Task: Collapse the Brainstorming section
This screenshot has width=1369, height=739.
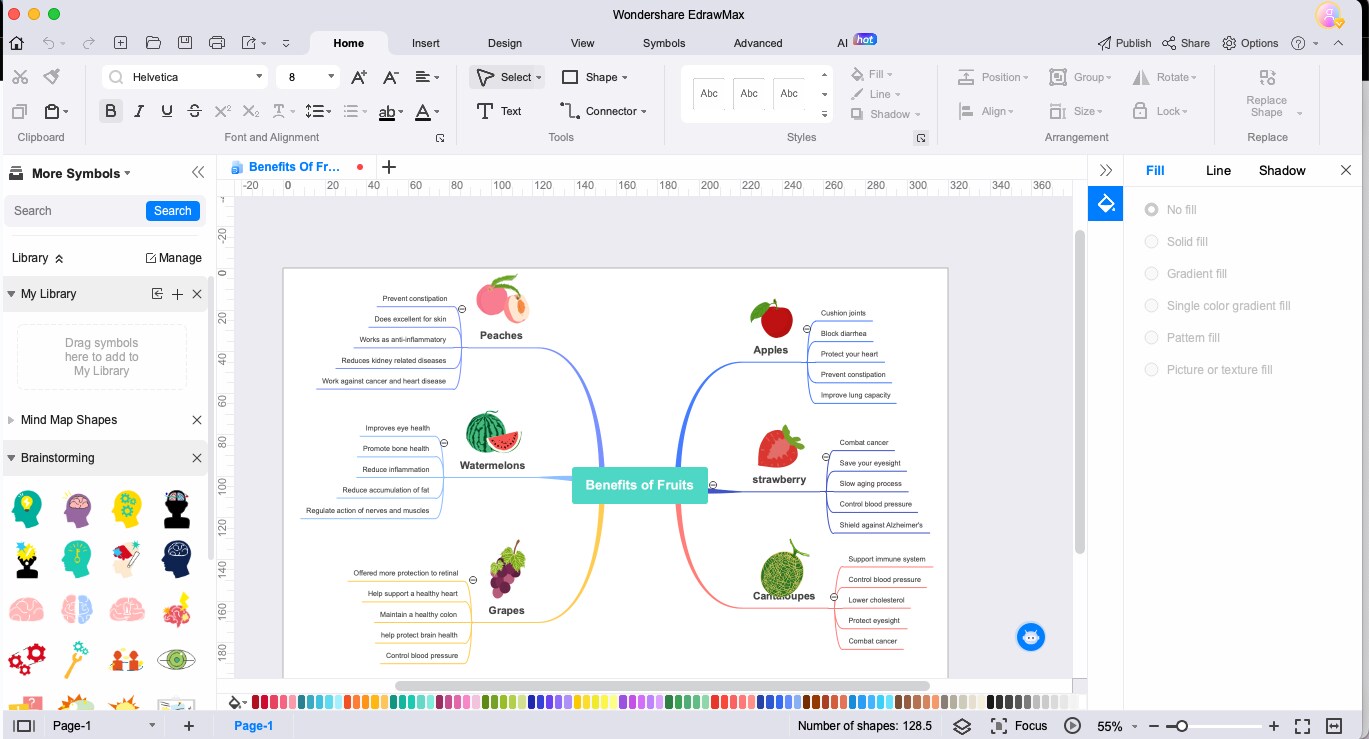Action: click(x=11, y=458)
